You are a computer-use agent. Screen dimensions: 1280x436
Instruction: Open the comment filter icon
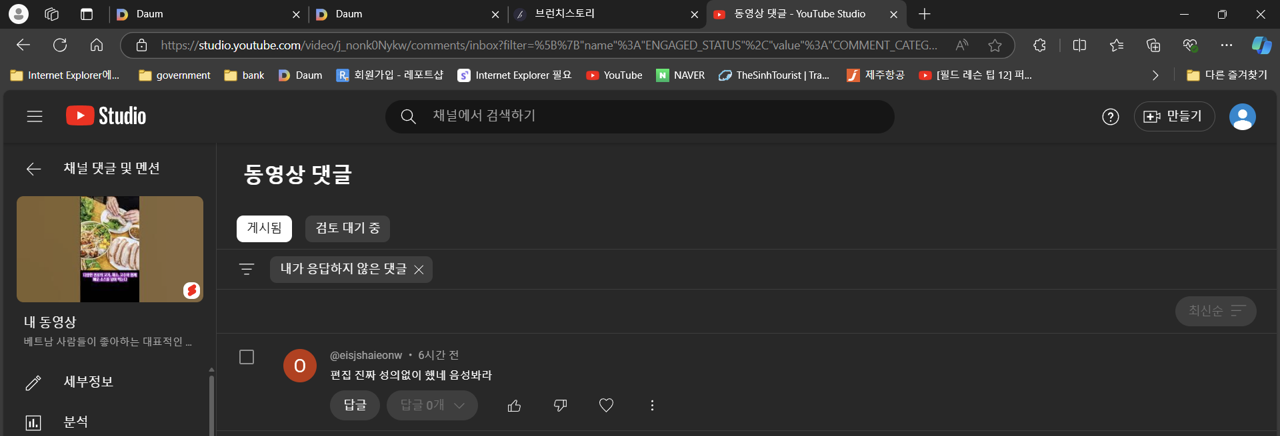(247, 269)
